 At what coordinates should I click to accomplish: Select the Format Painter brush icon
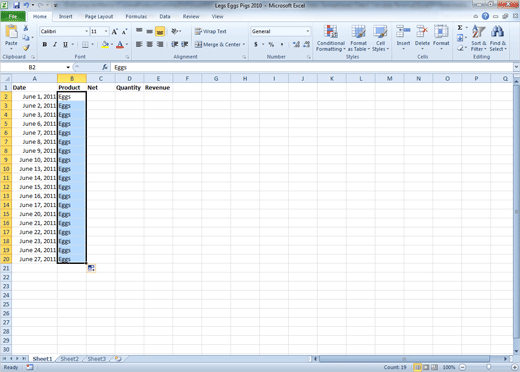pos(26,47)
